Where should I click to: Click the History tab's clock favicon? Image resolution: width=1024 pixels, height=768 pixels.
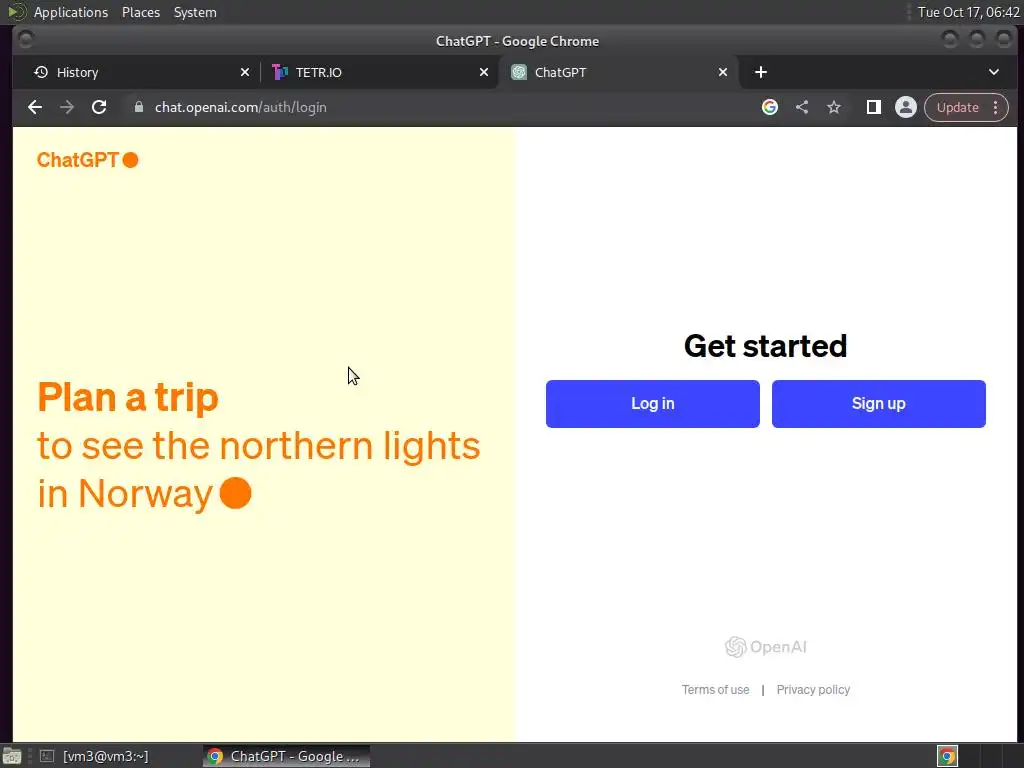(x=40, y=72)
